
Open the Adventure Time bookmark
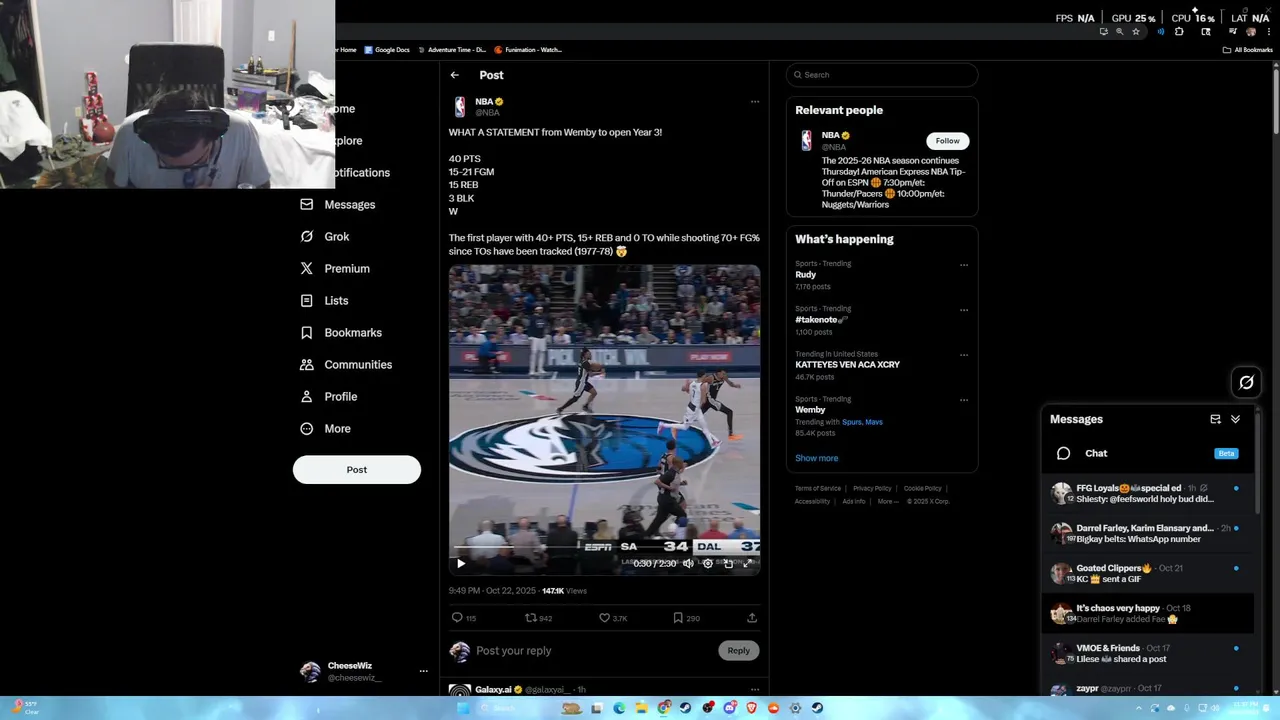(x=452, y=50)
